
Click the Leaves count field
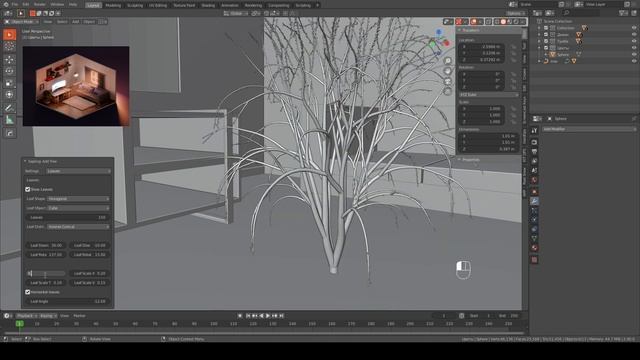click(67, 218)
